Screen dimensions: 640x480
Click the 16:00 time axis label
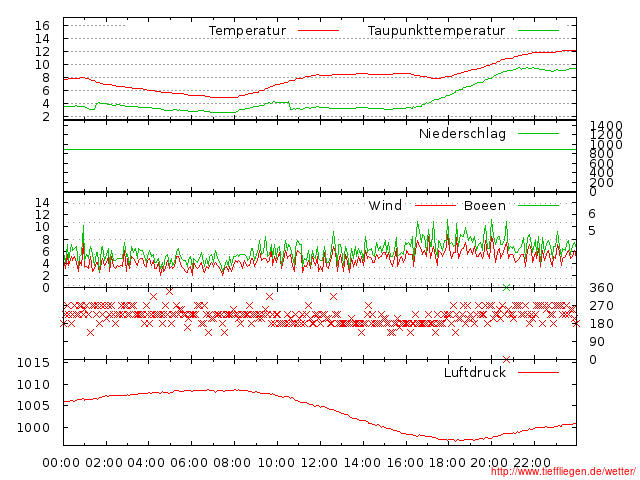tap(405, 463)
